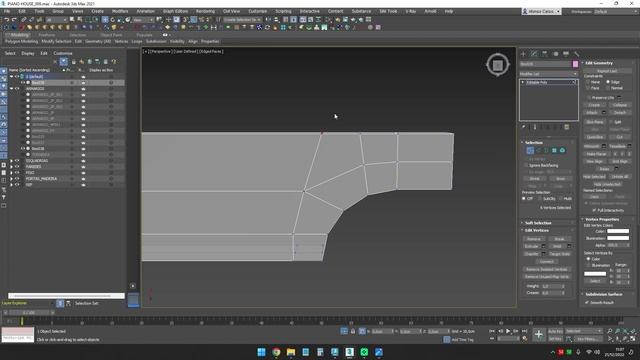Expand the ESQUADRIAS layer
This screenshot has width=640, height=360.
click(11, 161)
